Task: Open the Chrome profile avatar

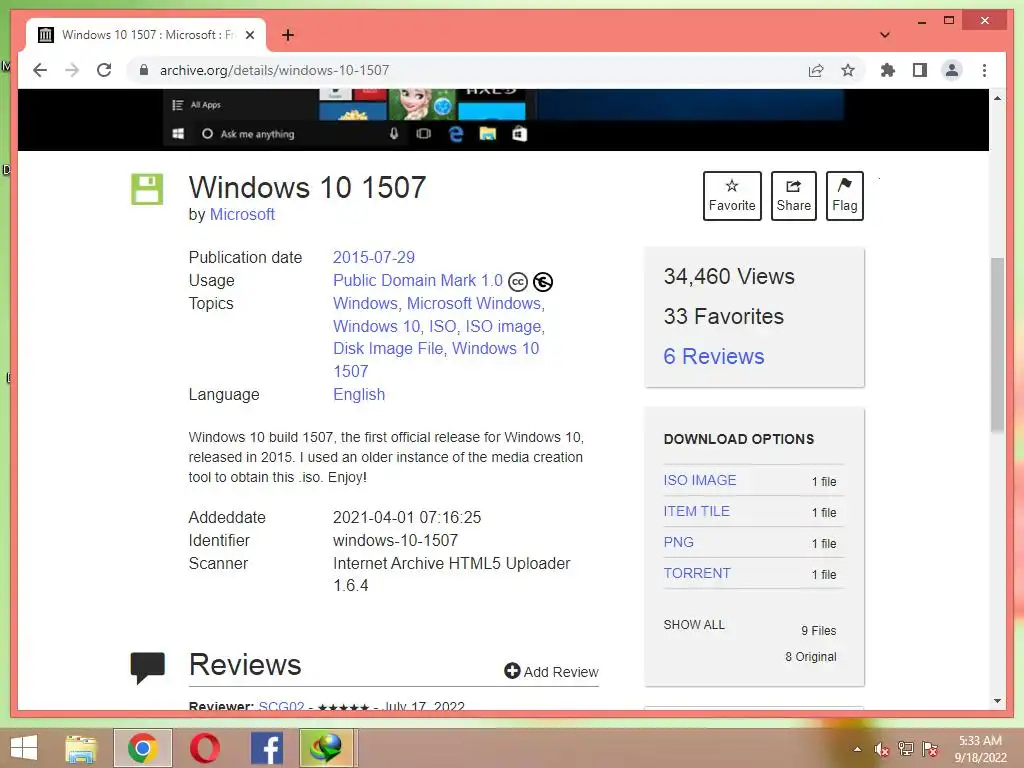Action: coord(952,71)
